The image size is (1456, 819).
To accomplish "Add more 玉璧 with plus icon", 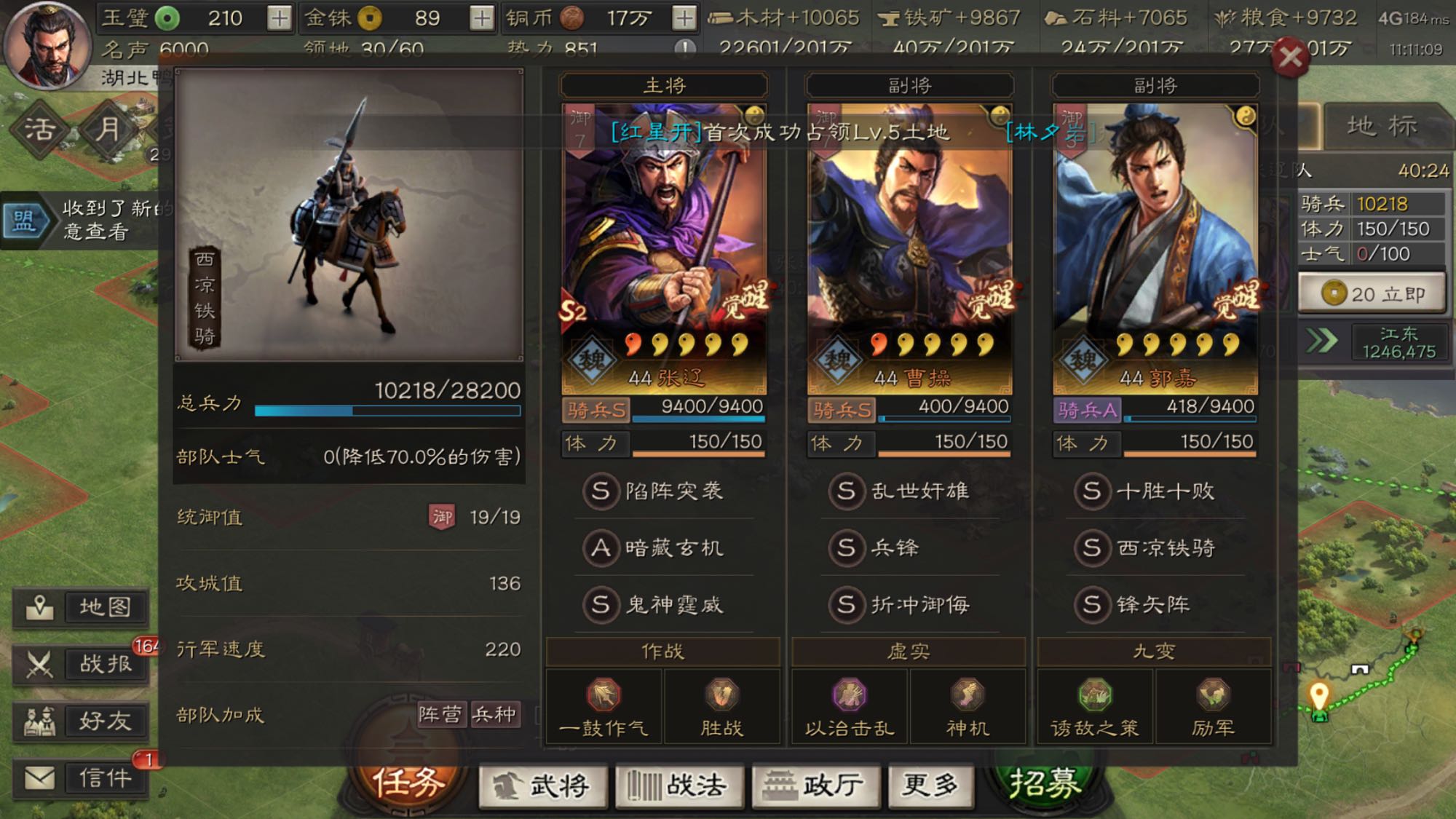I will coord(279,18).
